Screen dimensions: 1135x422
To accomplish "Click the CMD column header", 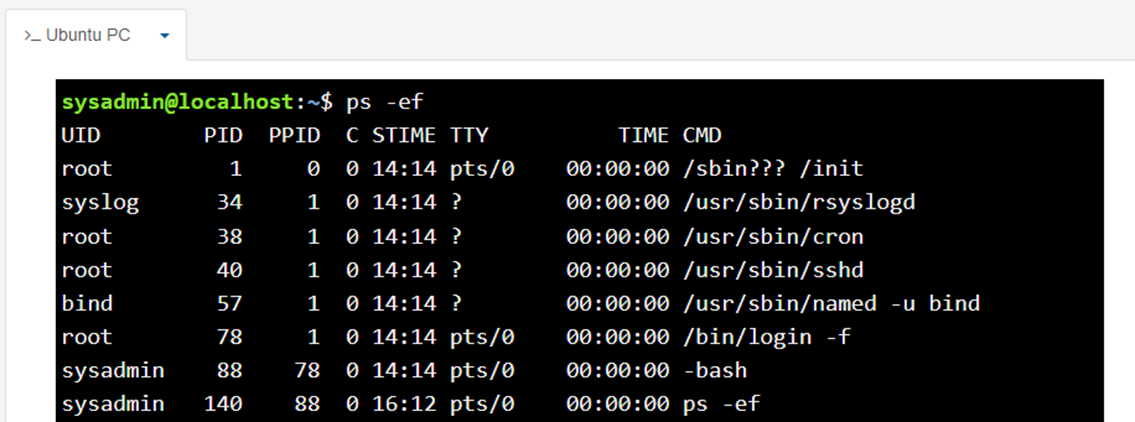I will point(701,135).
